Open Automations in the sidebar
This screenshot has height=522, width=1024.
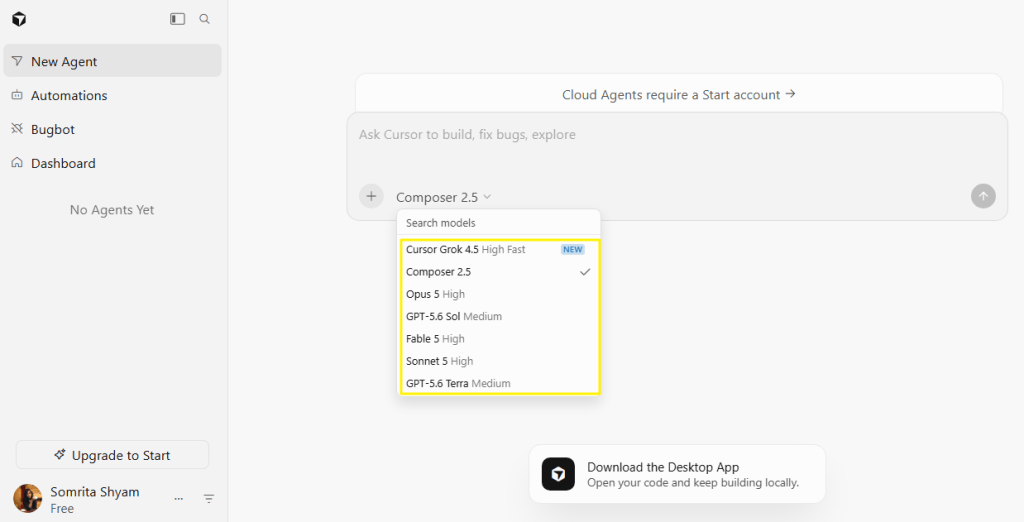(112, 95)
